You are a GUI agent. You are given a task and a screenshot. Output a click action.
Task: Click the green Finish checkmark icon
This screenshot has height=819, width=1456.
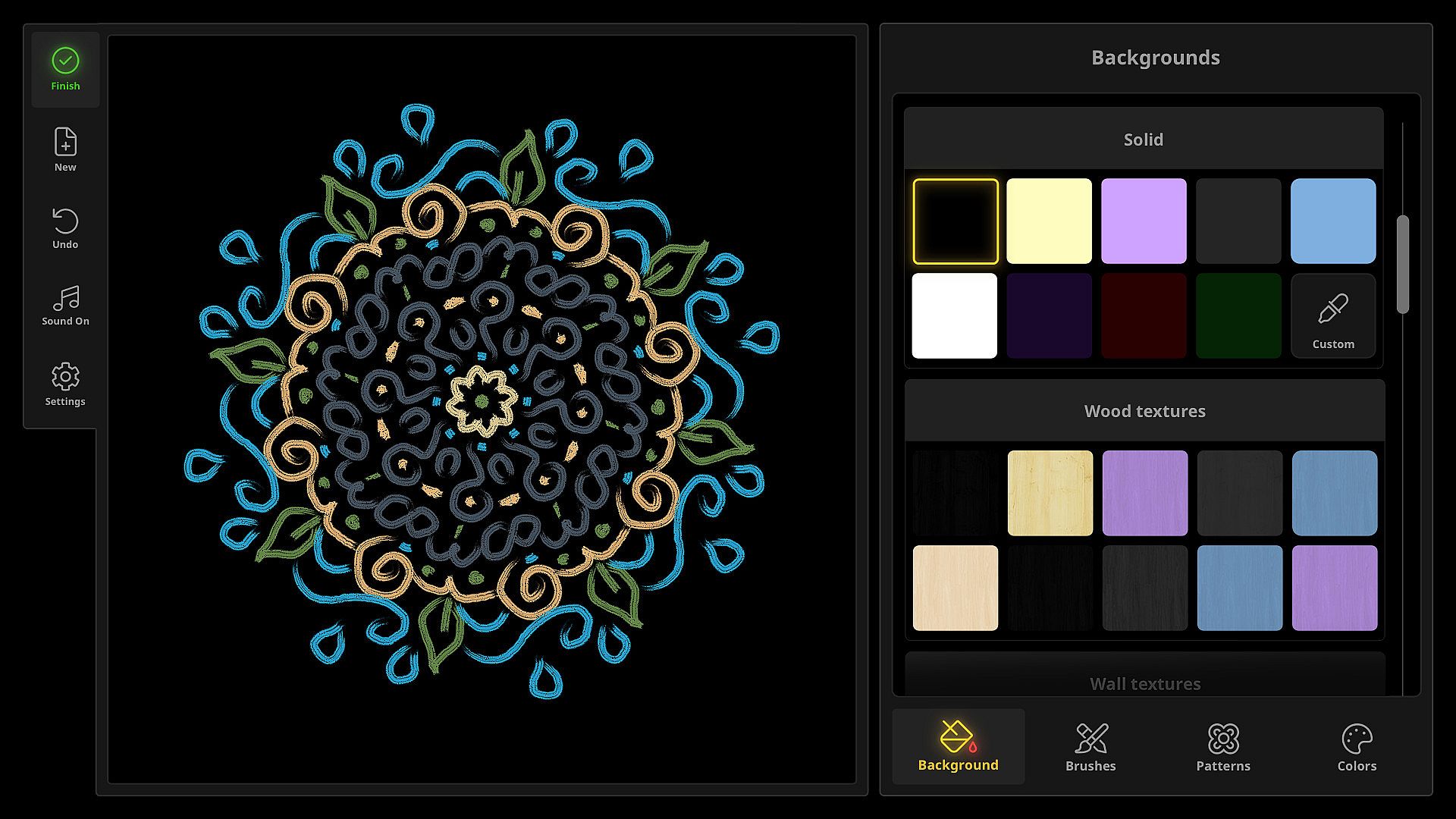point(65,61)
